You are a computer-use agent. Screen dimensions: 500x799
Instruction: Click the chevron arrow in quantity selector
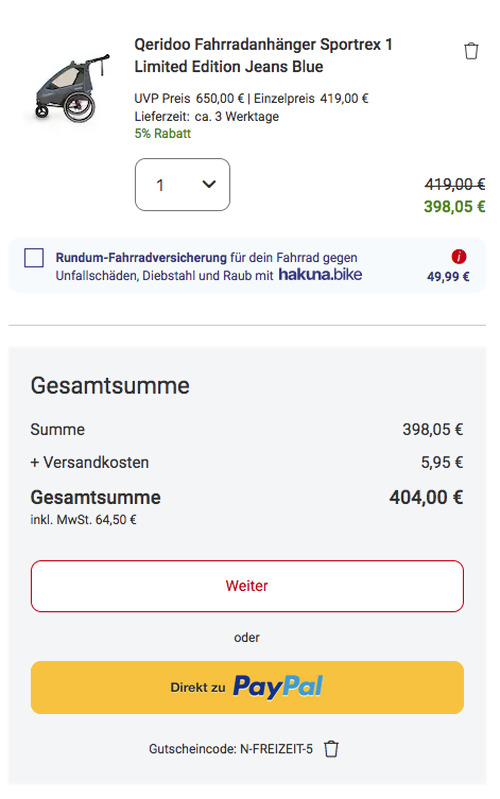point(209,184)
